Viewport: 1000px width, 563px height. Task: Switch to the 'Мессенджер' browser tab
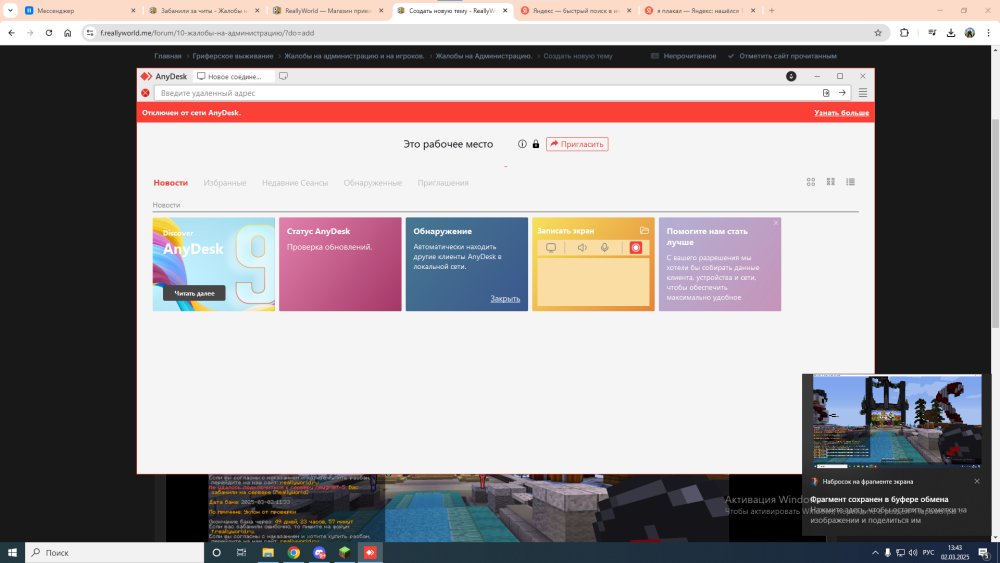79,10
